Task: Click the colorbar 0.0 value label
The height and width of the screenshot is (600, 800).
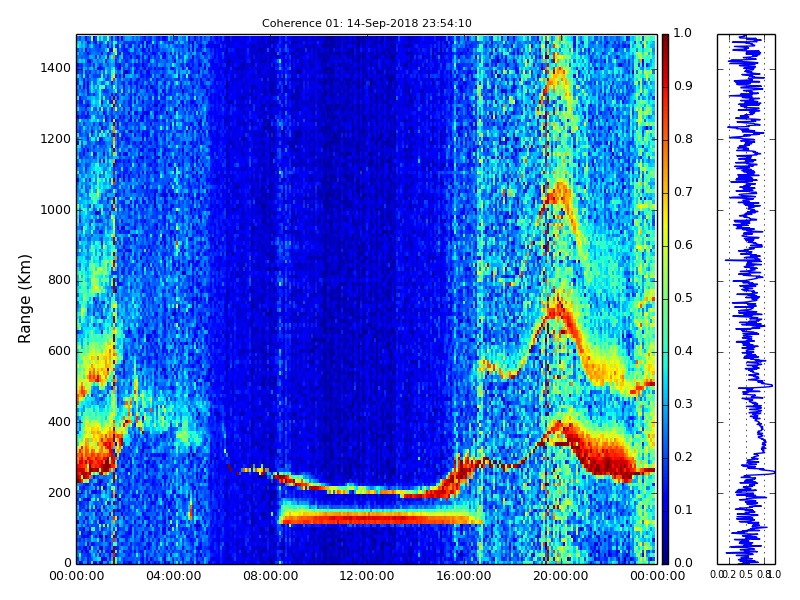Action: (x=683, y=563)
